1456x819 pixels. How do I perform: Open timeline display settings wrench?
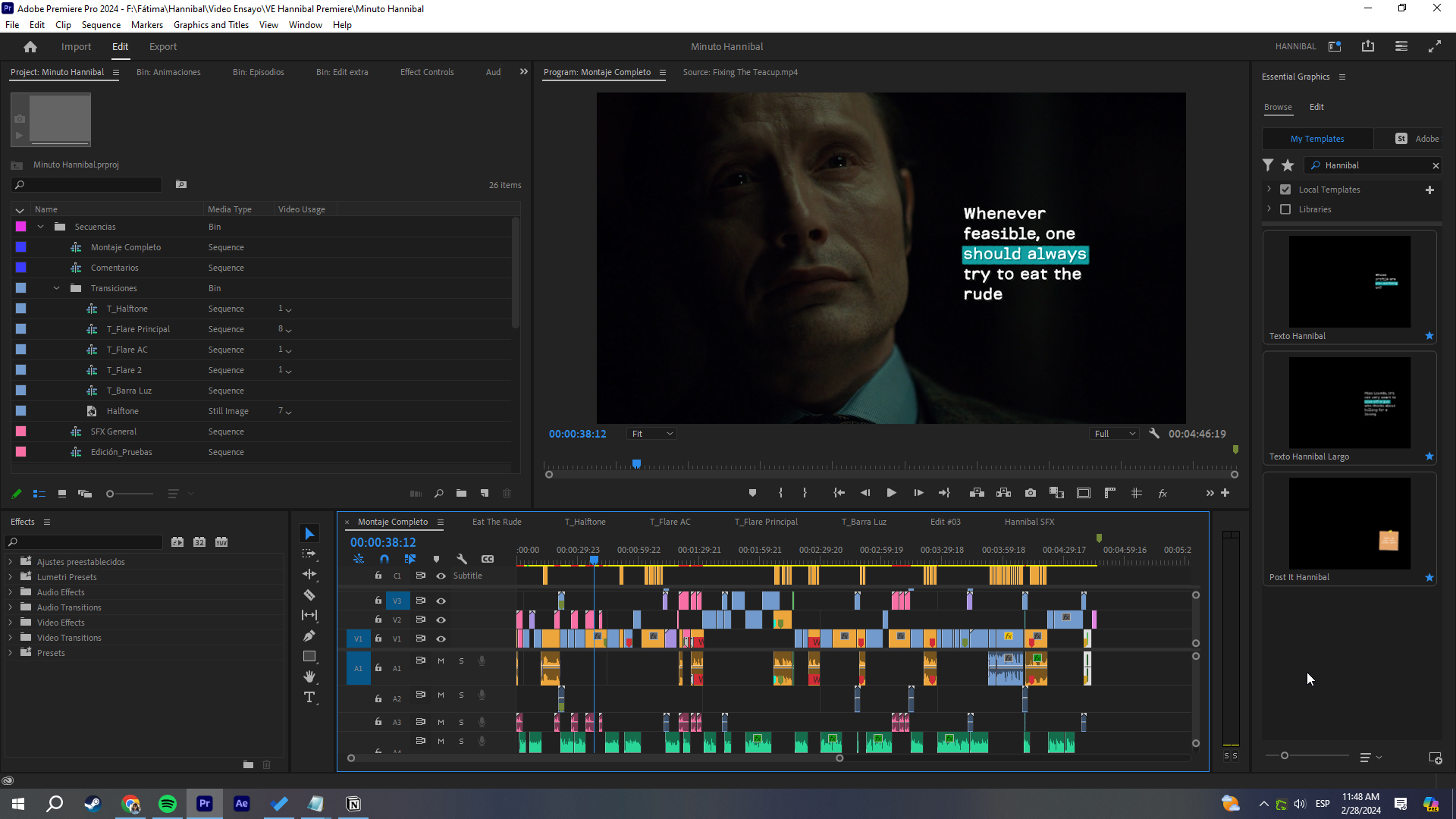[462, 559]
